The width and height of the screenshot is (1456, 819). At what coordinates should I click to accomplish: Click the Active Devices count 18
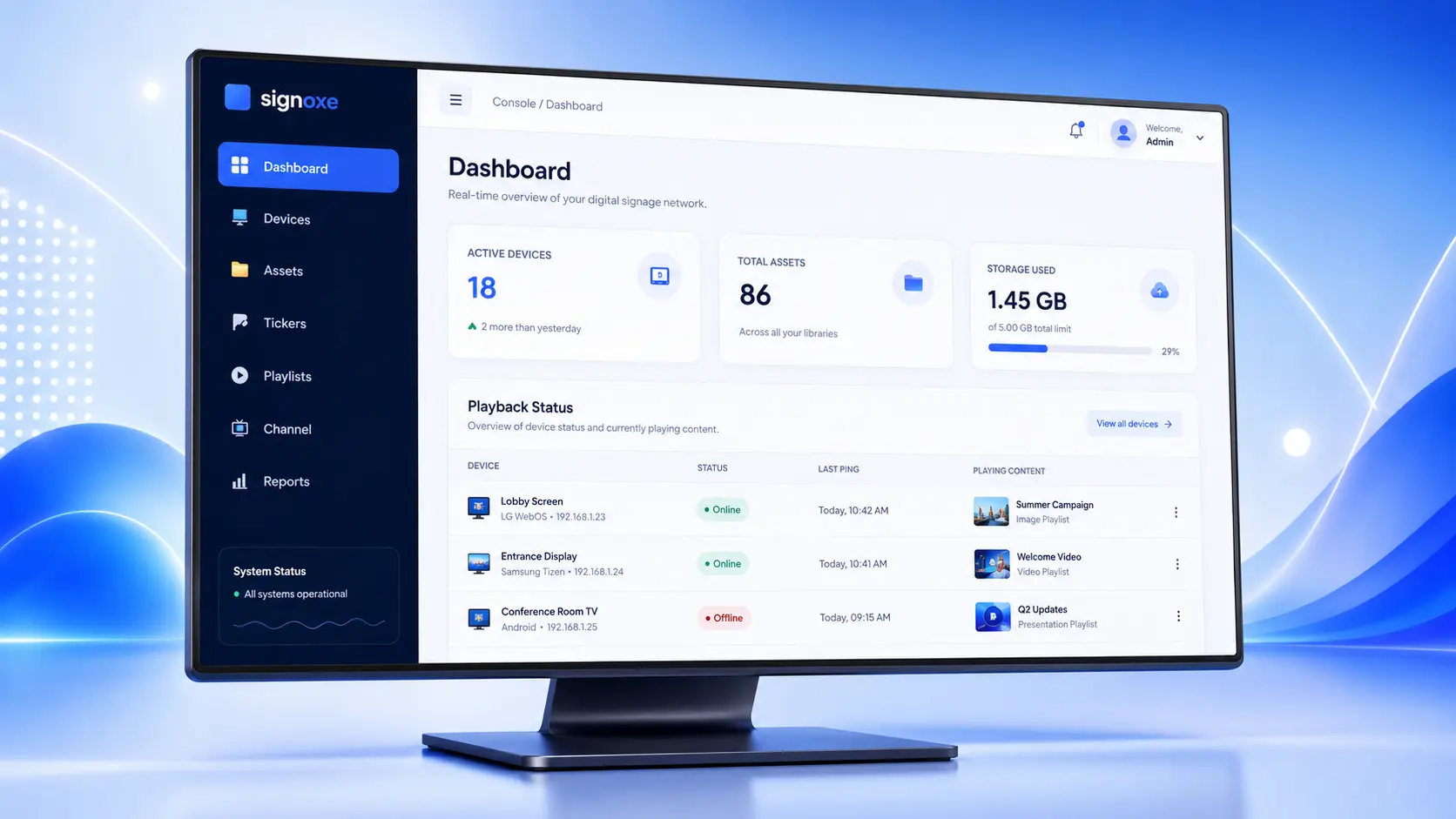[482, 288]
